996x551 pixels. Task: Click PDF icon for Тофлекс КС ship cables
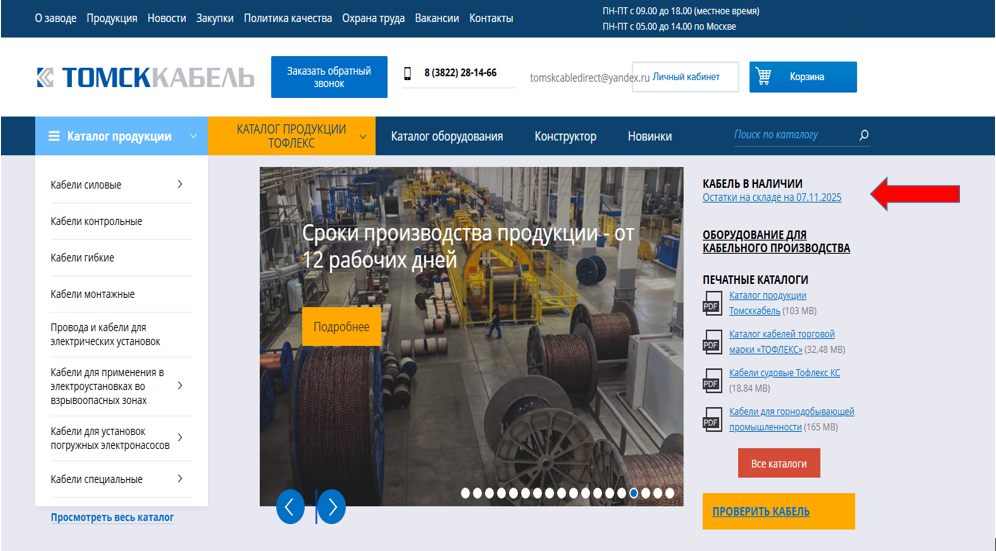[712, 381]
